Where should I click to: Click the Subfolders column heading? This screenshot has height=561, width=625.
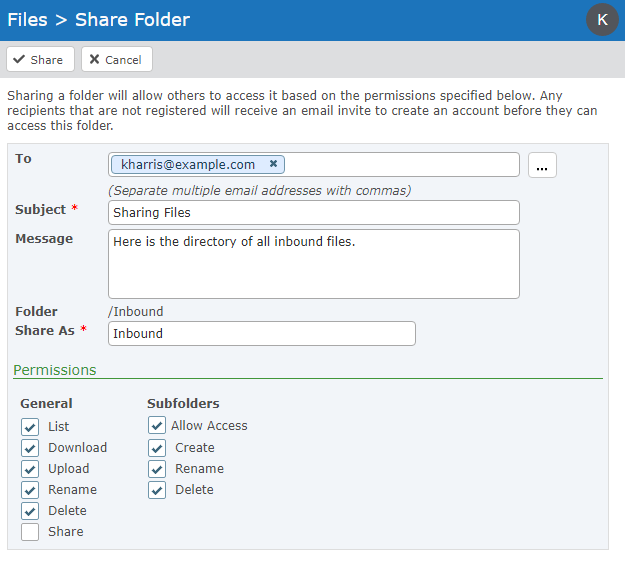183,404
